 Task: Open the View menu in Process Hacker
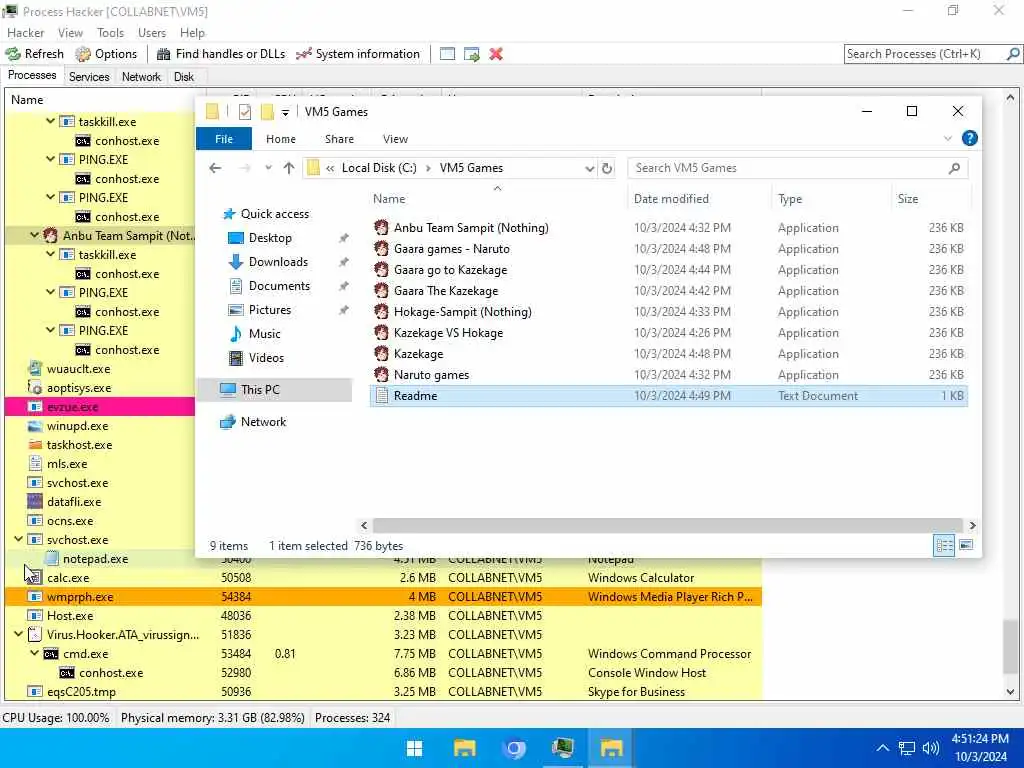70,33
